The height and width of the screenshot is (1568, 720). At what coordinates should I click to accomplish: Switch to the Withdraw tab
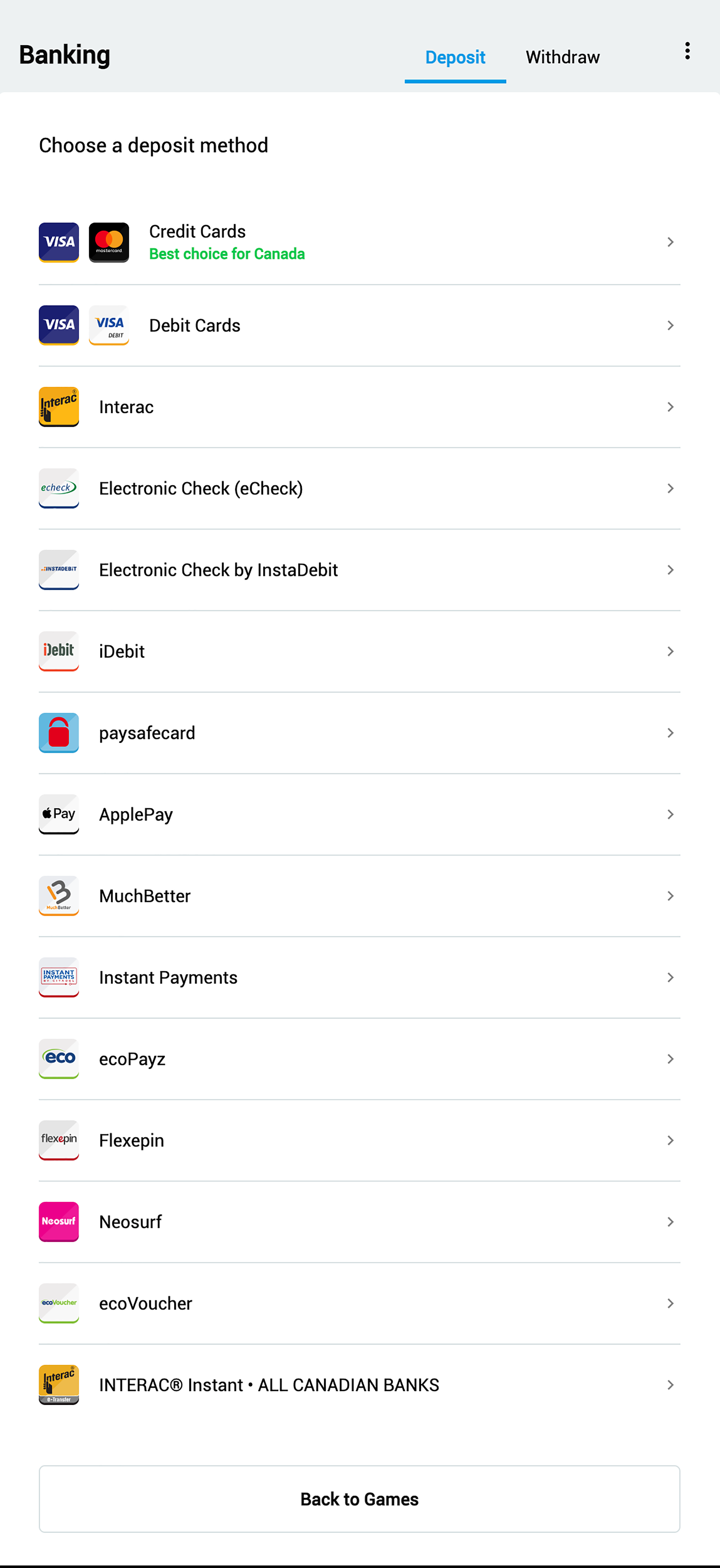[x=562, y=57]
